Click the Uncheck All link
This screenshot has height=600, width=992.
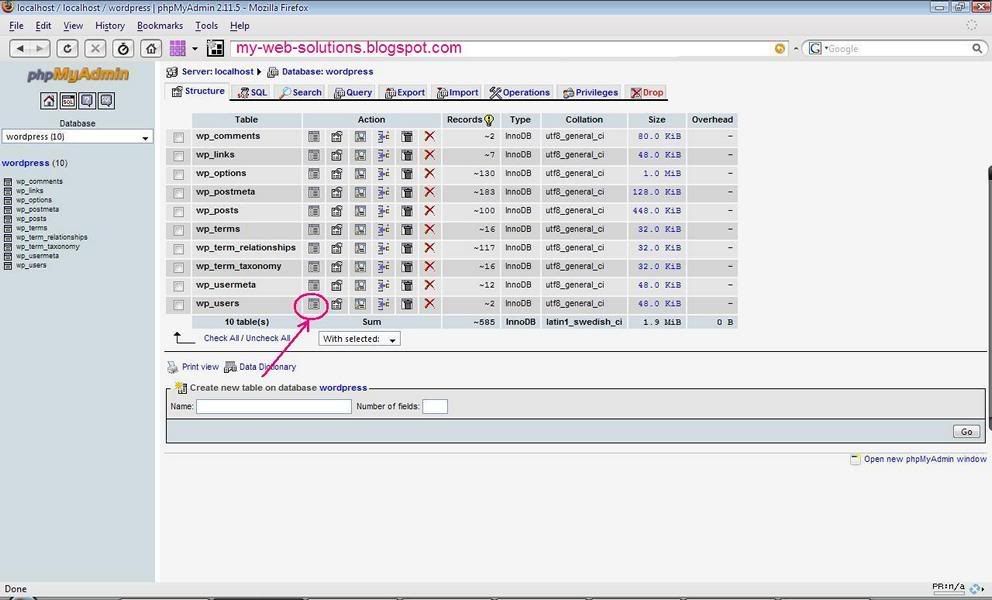pos(268,339)
